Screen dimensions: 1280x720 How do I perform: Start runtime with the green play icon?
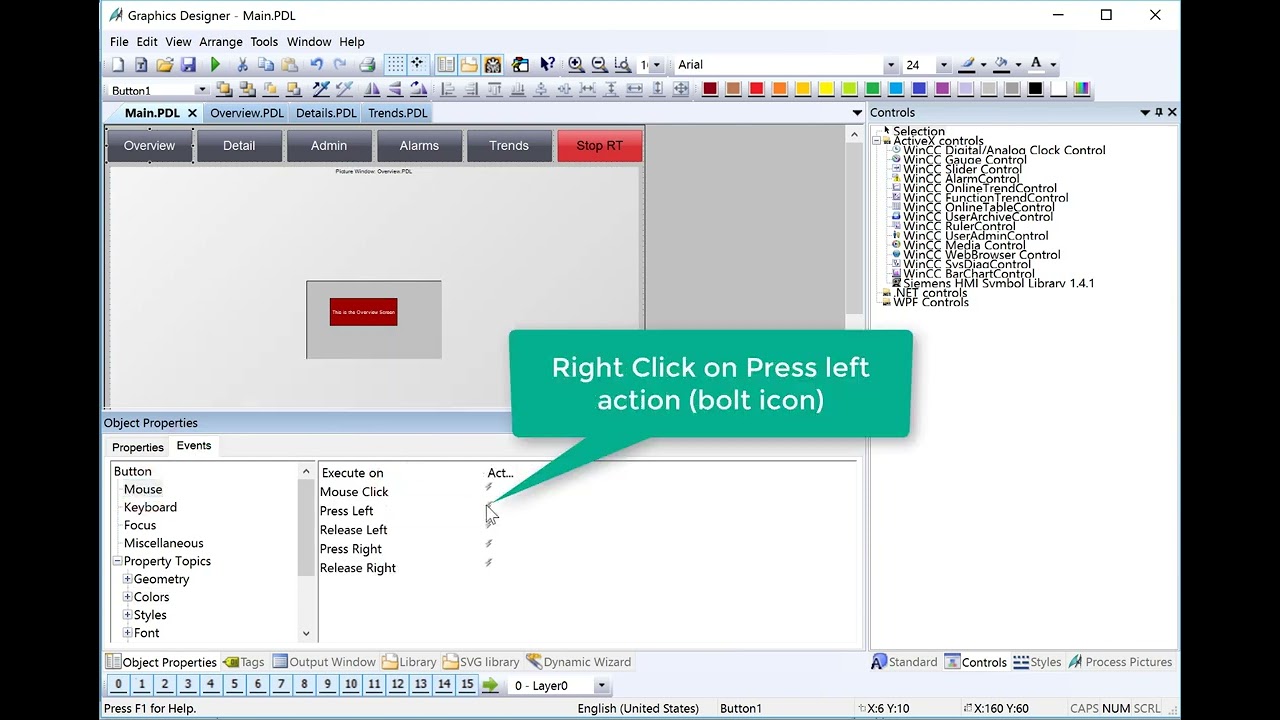[x=214, y=65]
